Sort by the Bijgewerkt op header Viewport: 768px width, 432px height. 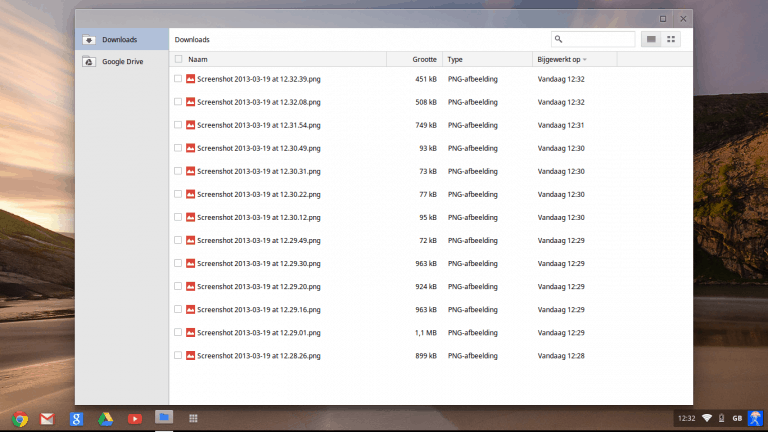coord(559,59)
